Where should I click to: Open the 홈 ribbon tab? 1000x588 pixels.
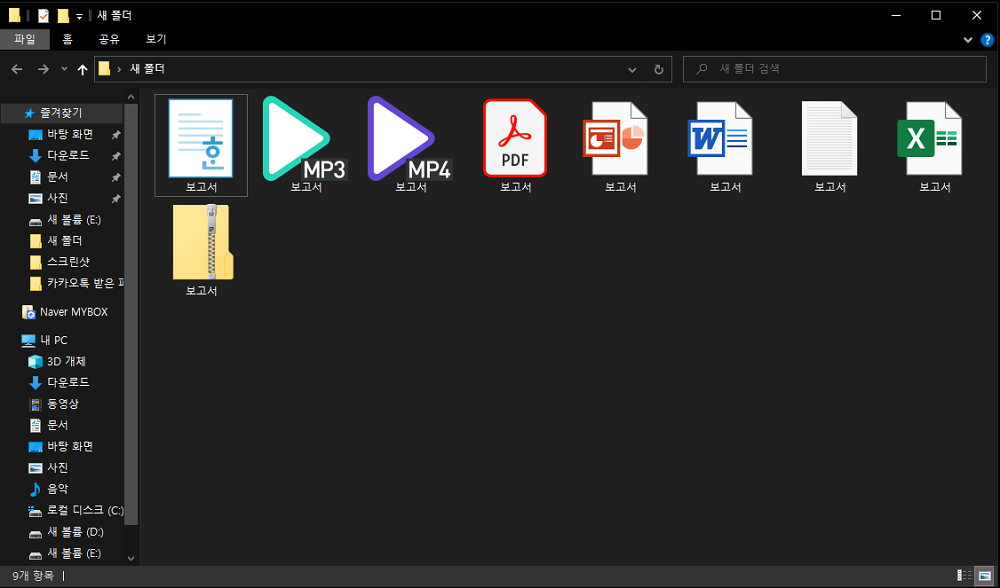click(x=67, y=39)
